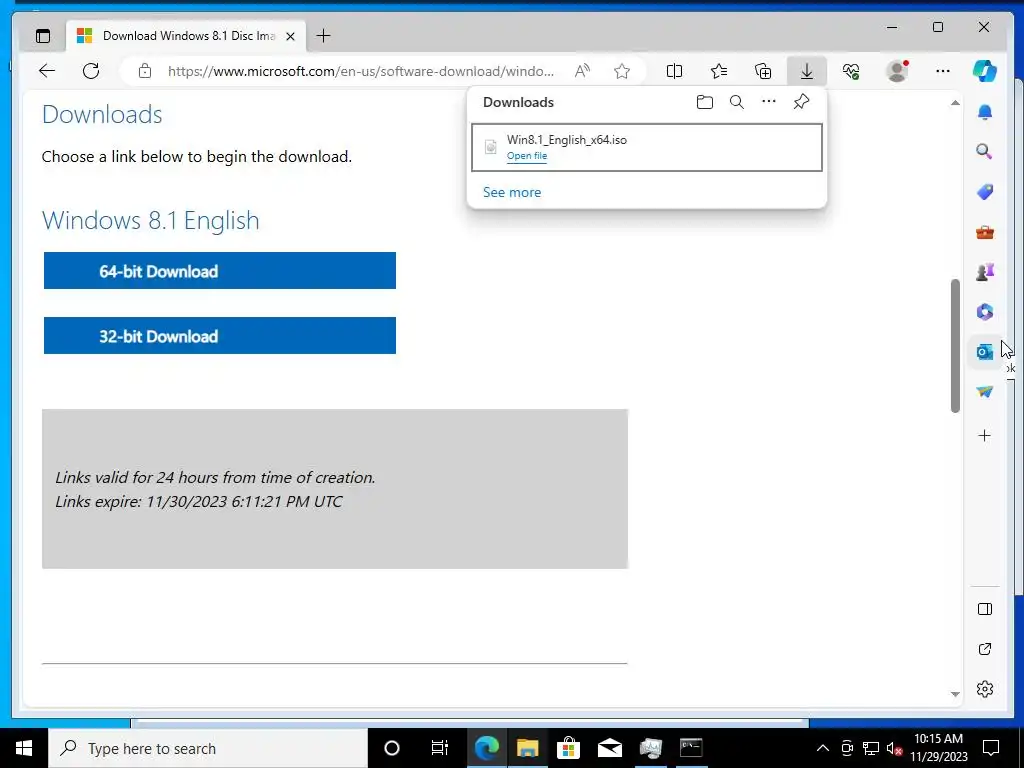Open sidebar notifications bell
Viewport: 1024px width, 768px height.
(985, 112)
